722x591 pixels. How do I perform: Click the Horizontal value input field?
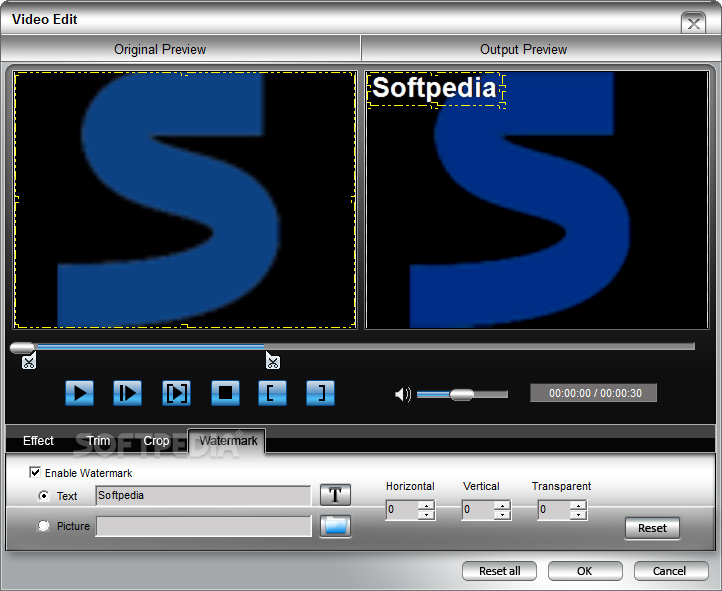[x=402, y=510]
